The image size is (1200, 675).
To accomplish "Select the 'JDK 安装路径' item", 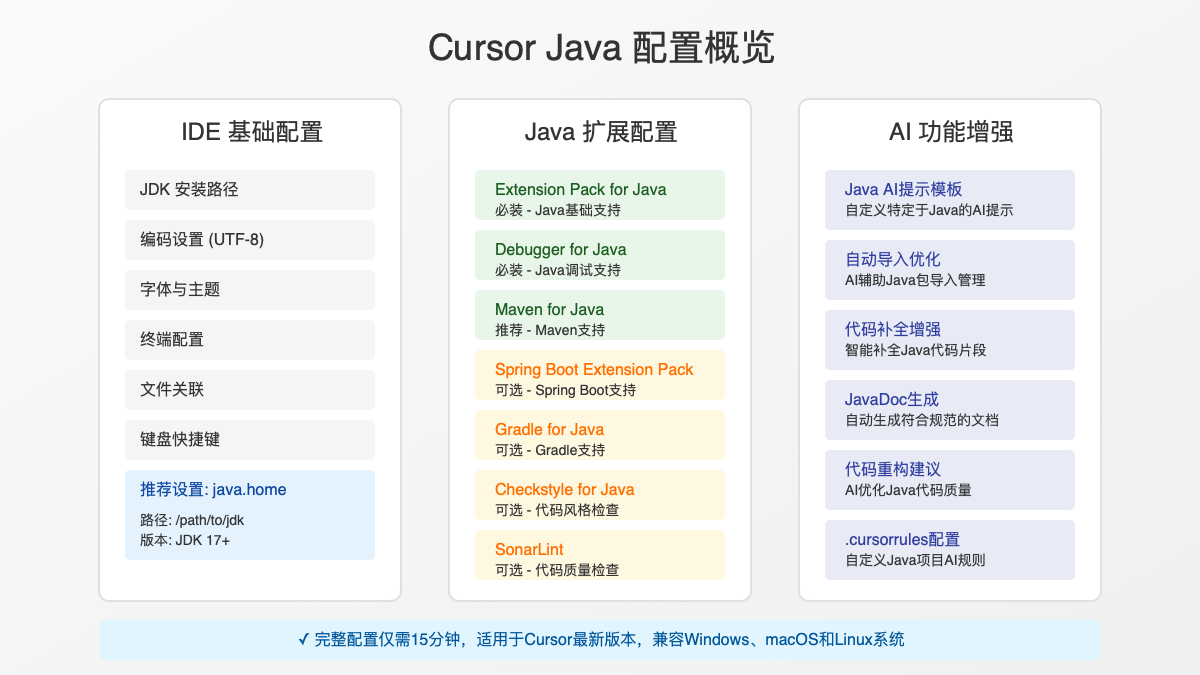I will 250,190.
